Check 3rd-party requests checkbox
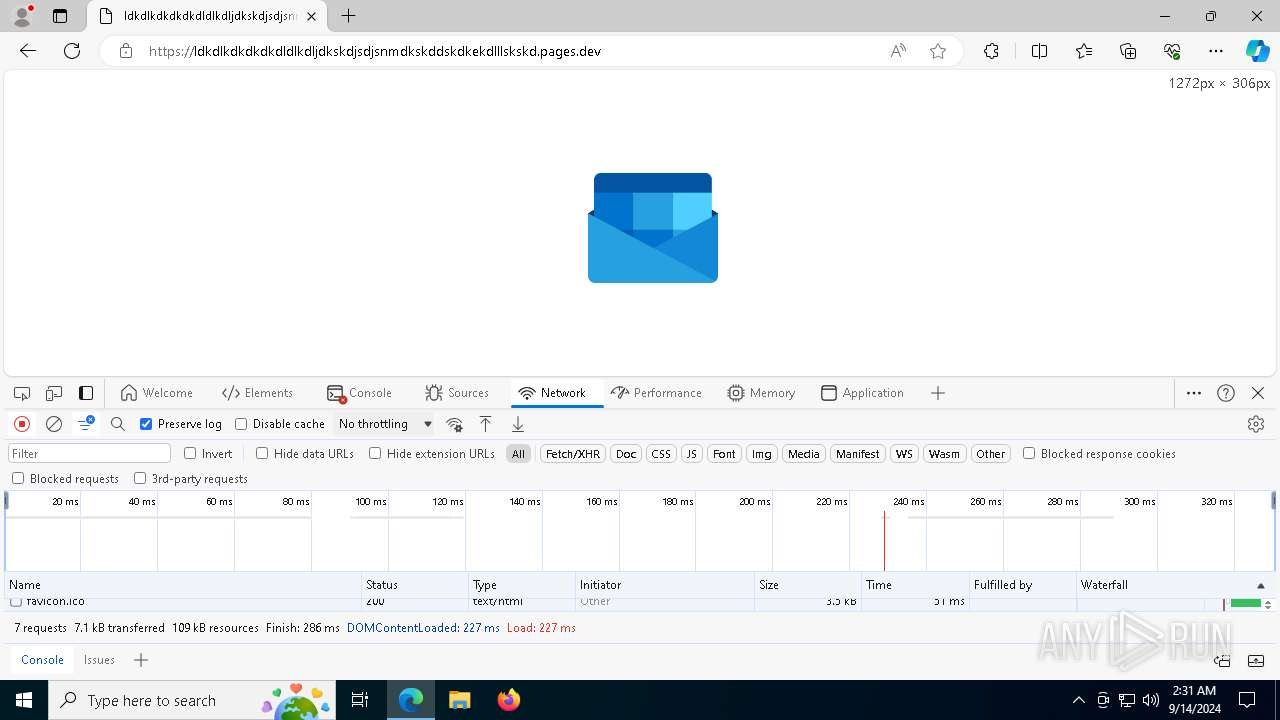 click(x=140, y=478)
